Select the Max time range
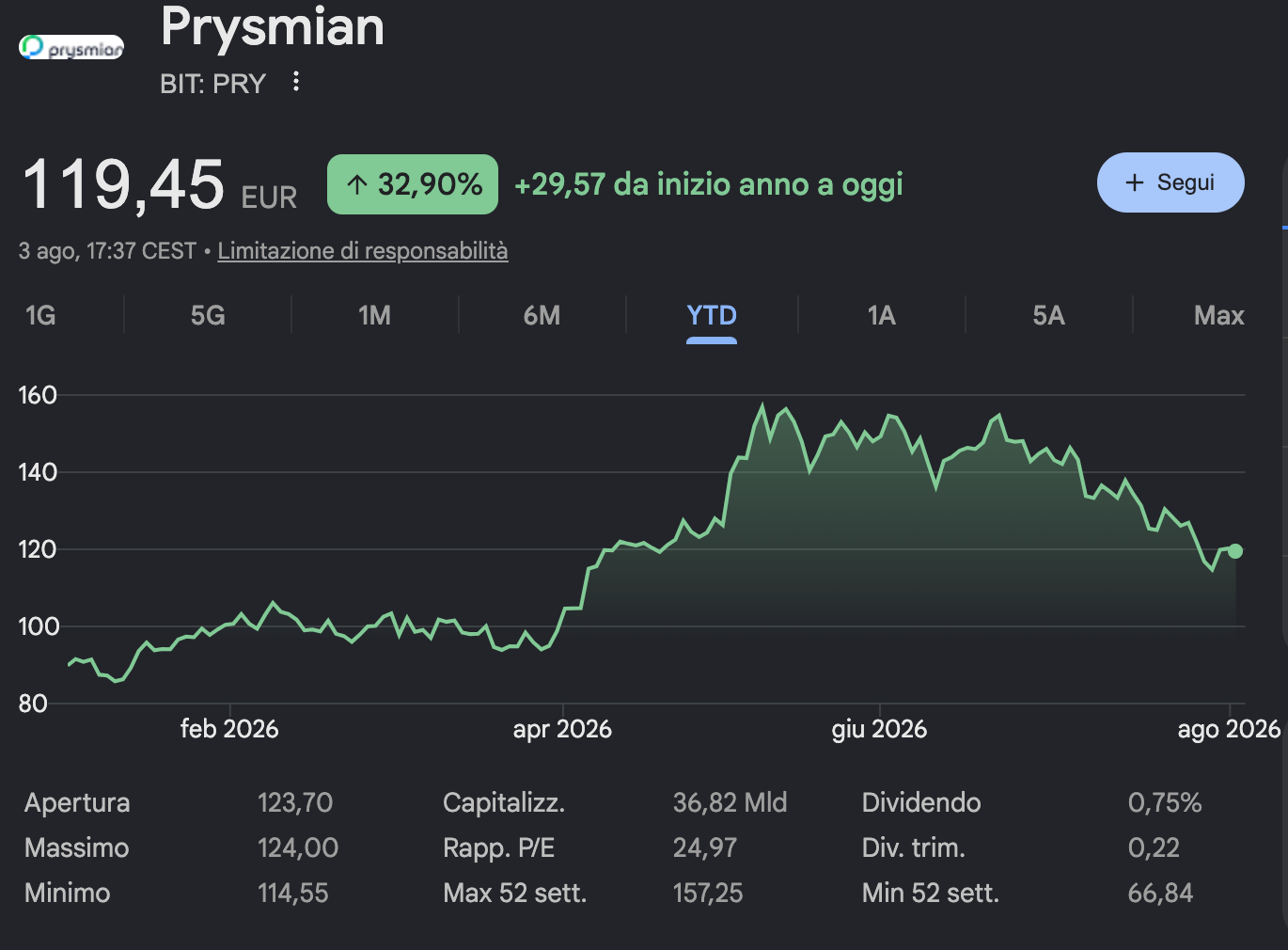Viewport: 1288px width, 950px height. (1218, 315)
